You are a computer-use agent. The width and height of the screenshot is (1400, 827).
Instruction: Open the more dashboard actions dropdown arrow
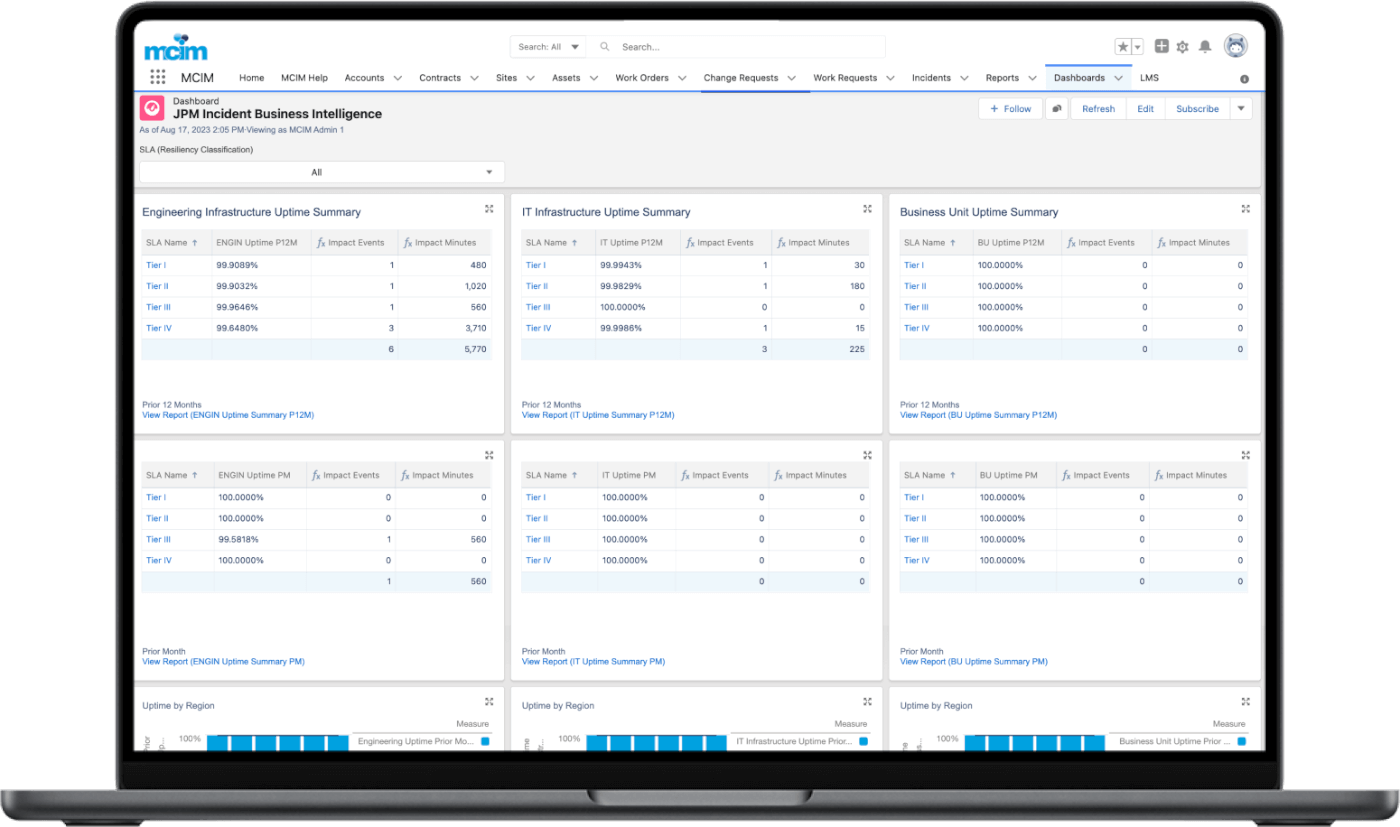click(1241, 108)
